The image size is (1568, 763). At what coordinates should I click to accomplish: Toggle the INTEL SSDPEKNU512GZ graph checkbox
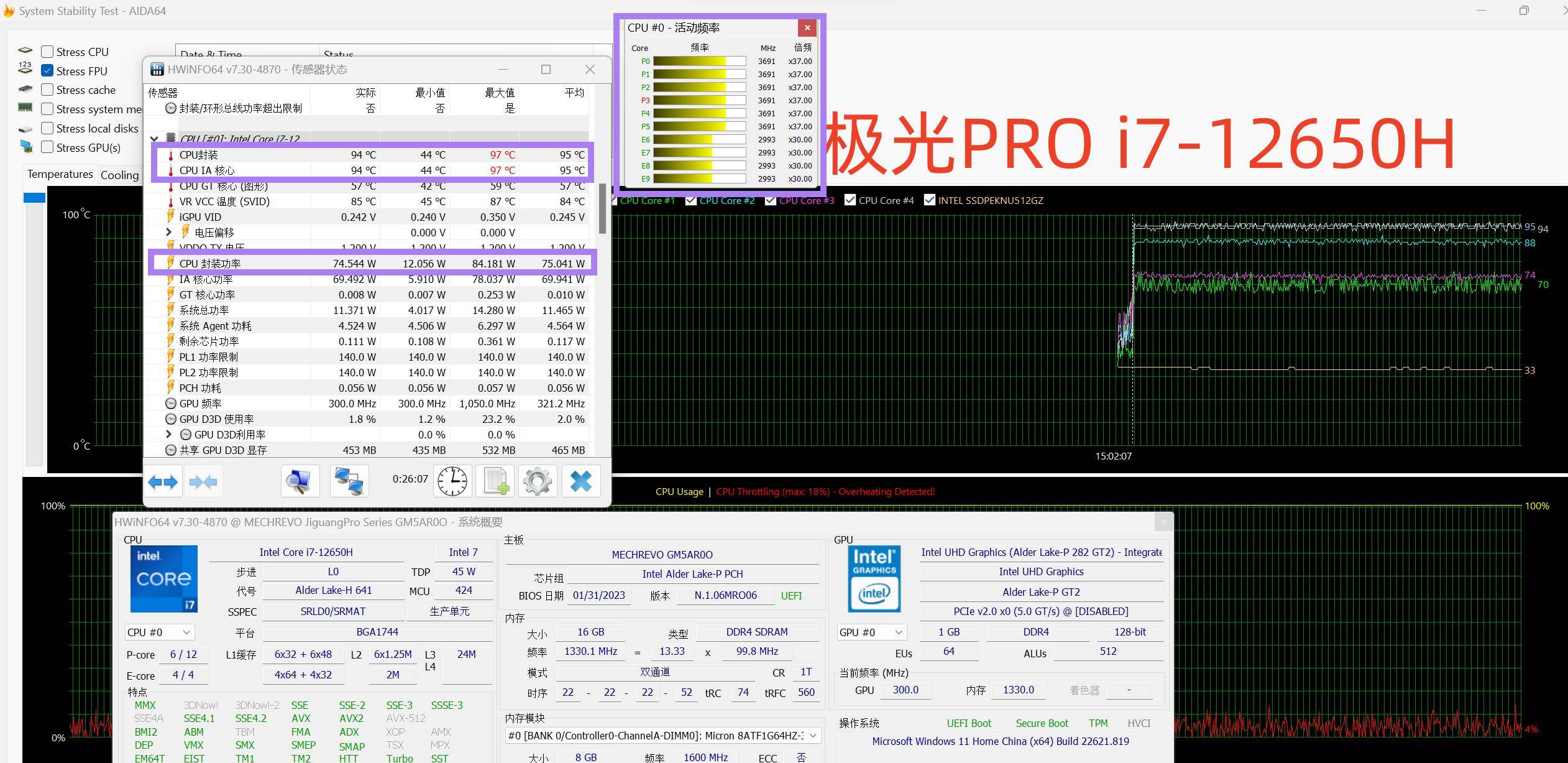[x=930, y=200]
